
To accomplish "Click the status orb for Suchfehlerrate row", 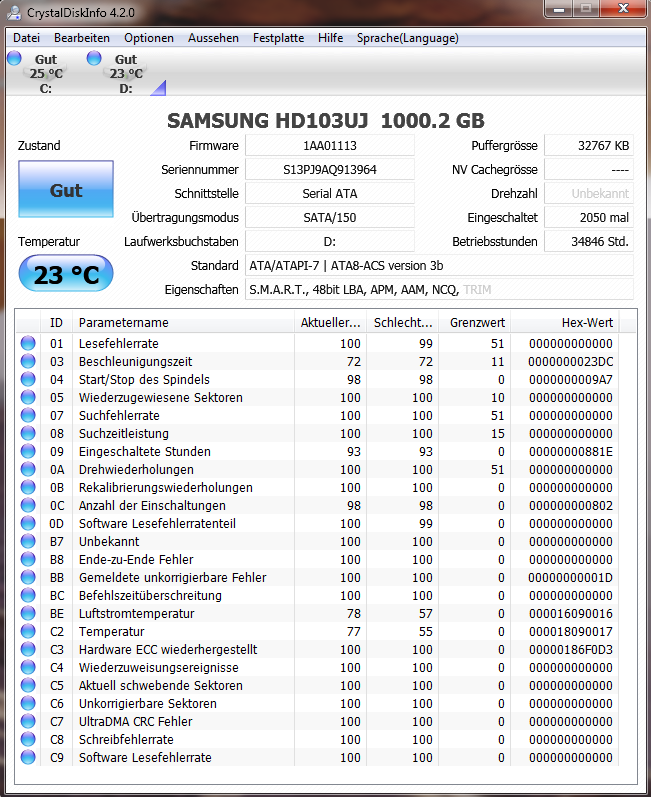I will pyautogui.click(x=28, y=415).
